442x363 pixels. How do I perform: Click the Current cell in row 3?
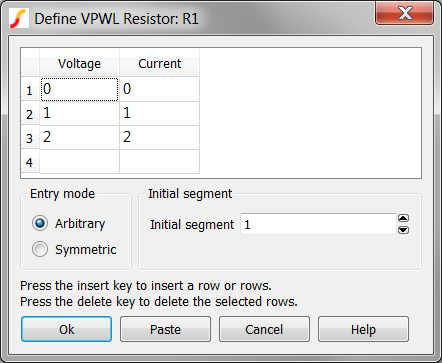coord(159,137)
